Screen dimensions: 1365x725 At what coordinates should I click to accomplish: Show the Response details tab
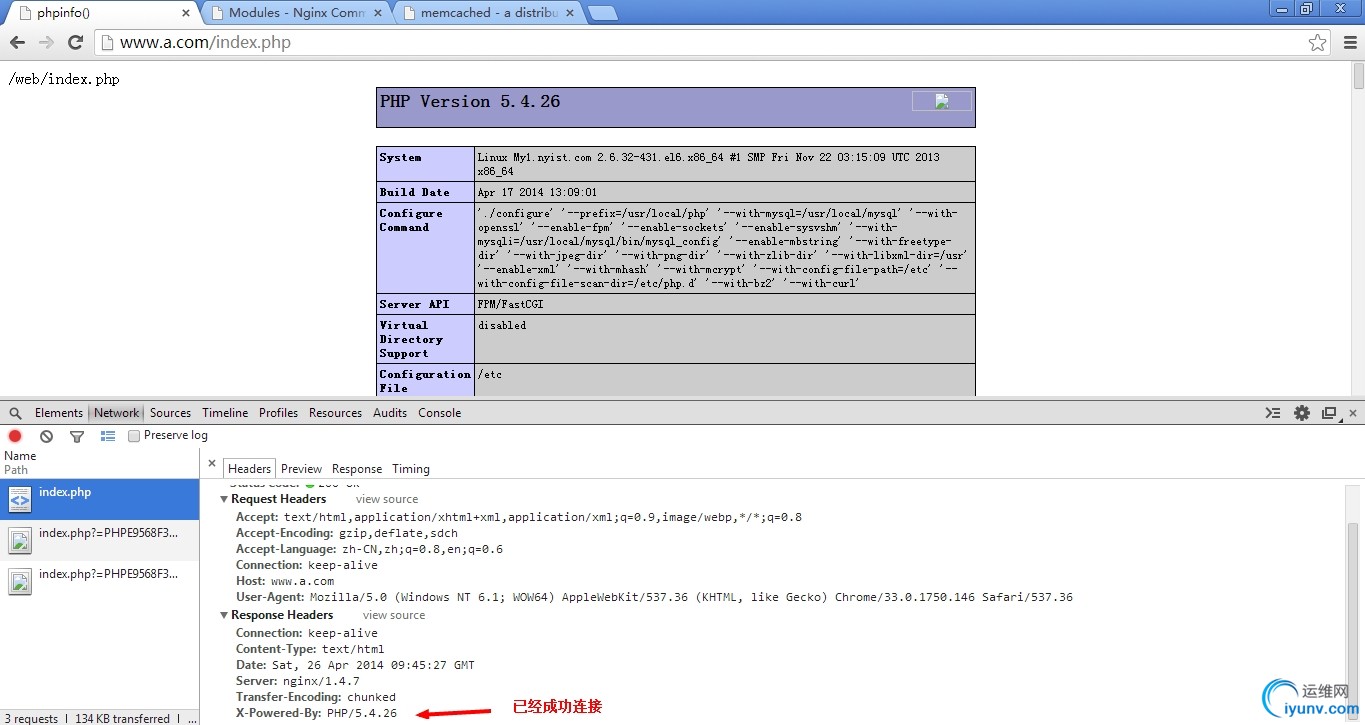tap(357, 468)
